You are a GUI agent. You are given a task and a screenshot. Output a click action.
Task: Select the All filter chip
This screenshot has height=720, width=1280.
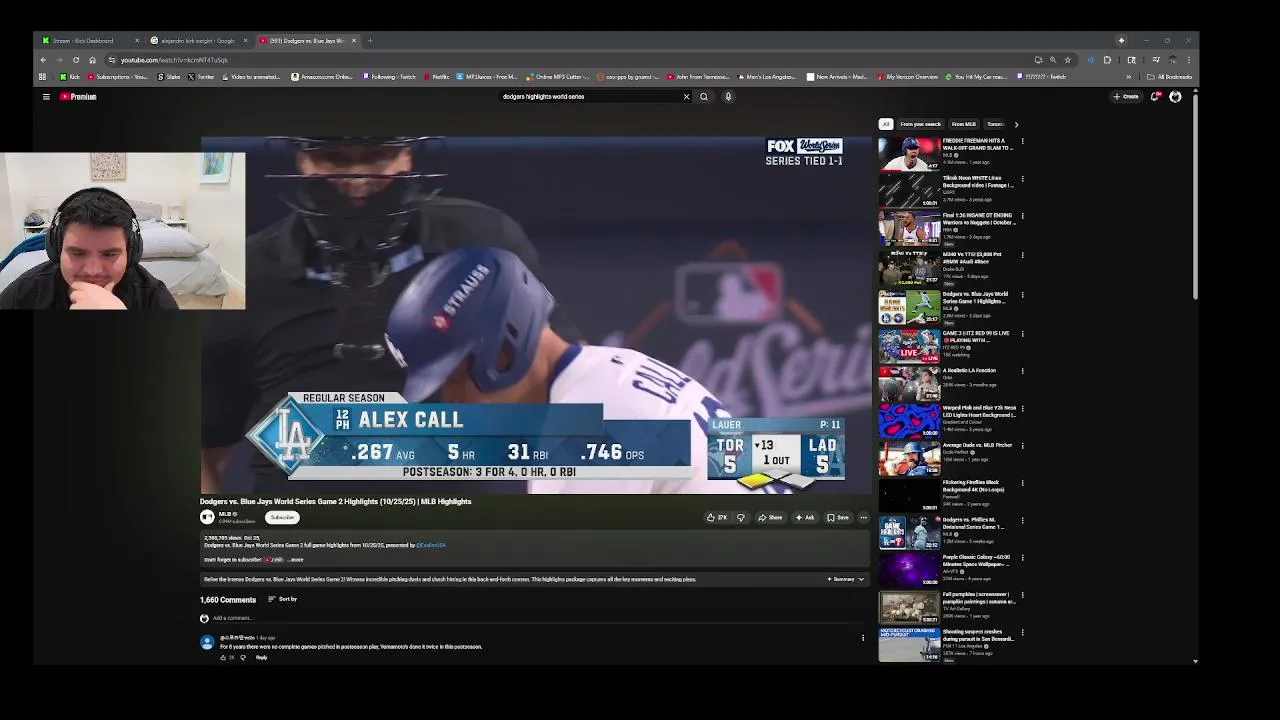885,124
